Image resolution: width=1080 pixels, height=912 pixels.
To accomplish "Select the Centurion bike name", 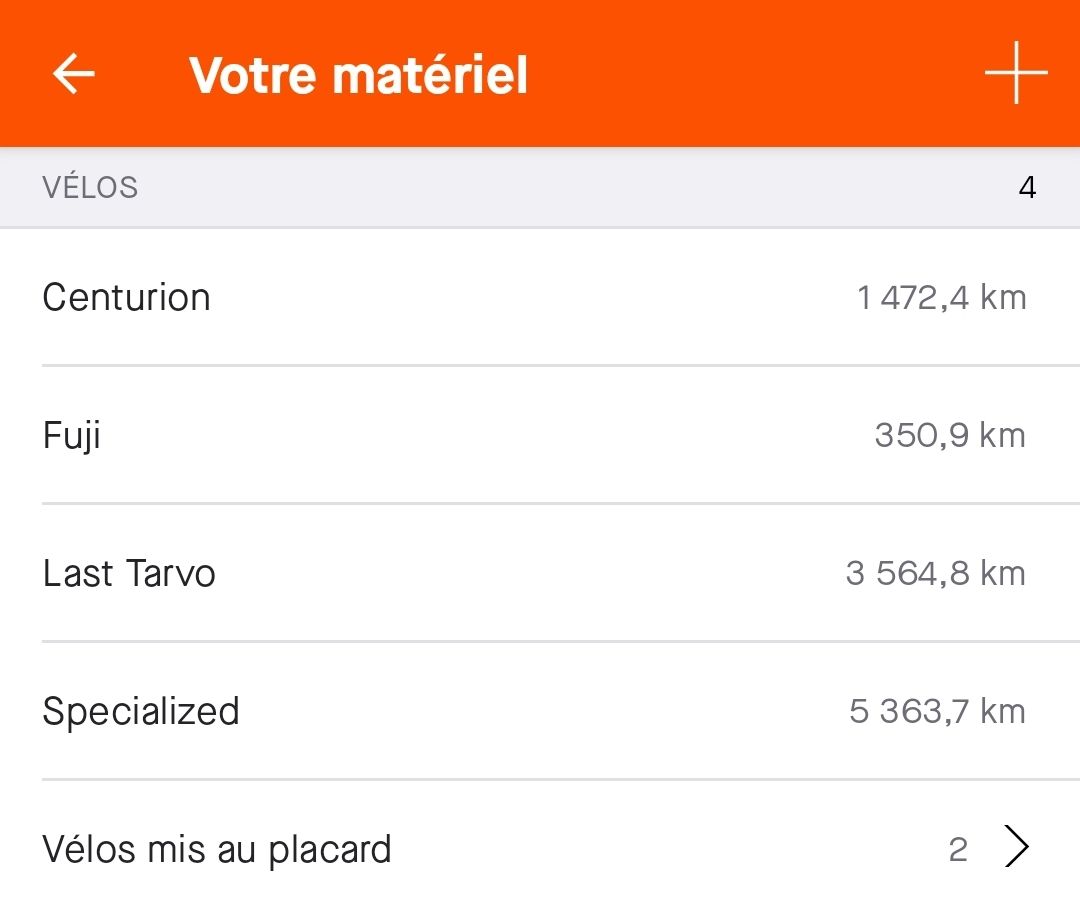I will point(126,298).
